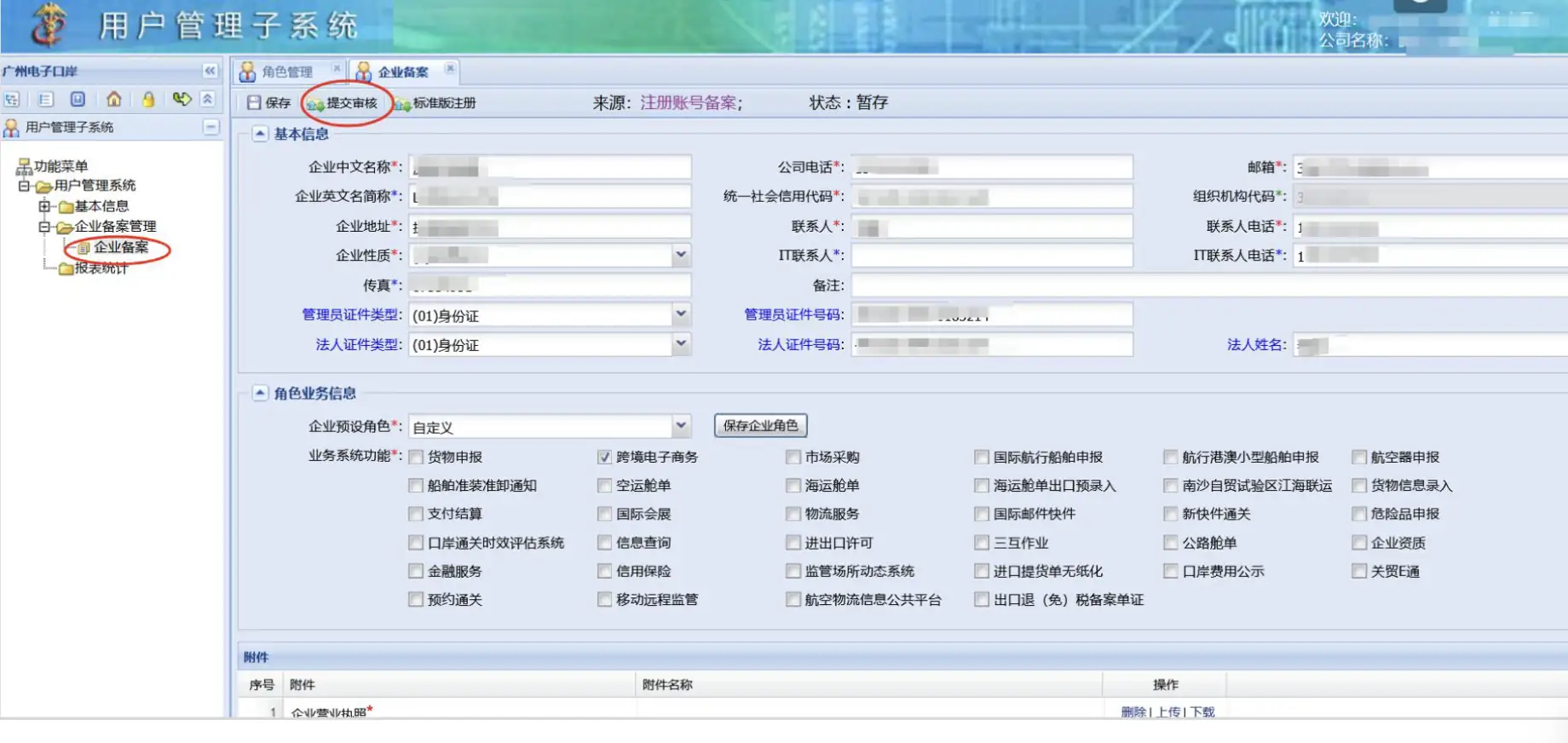
Task: Check the 信用保险 checkbox
Action: (x=604, y=571)
